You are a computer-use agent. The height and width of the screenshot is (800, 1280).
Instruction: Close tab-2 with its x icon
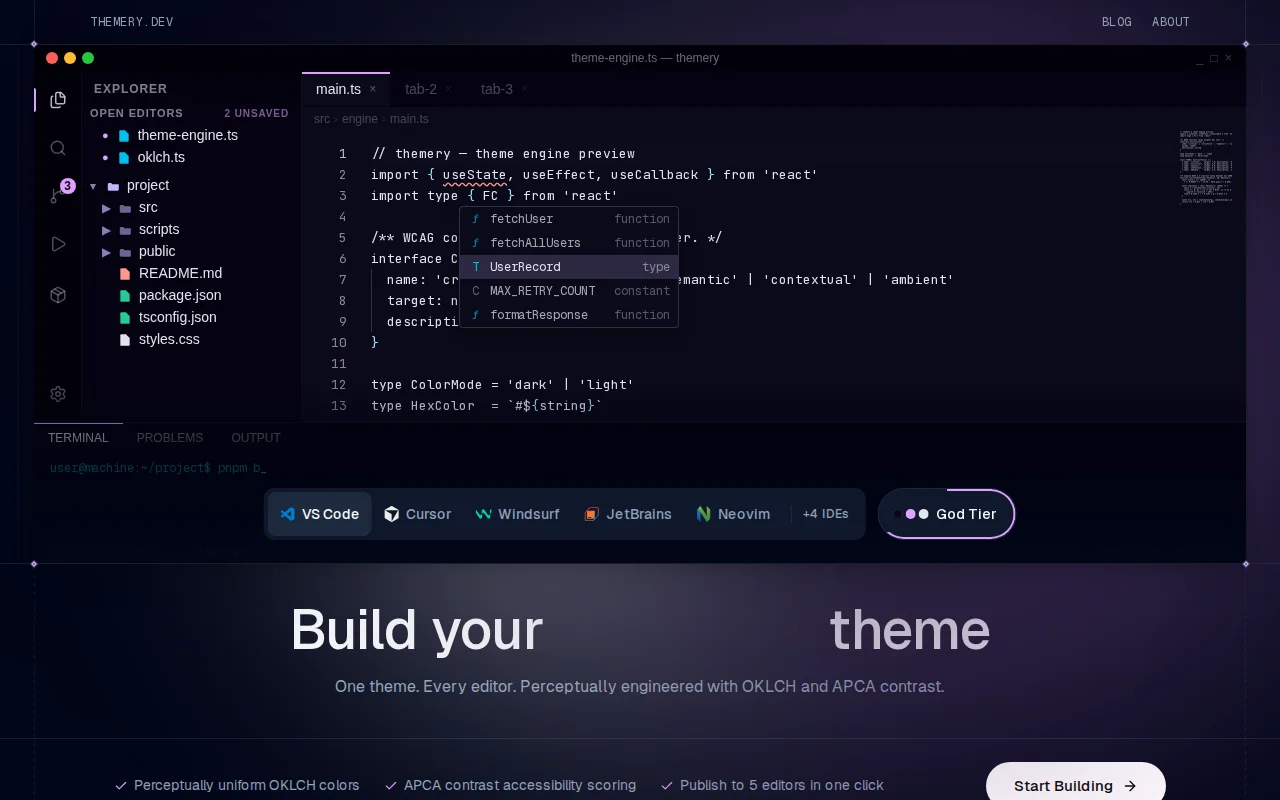(449, 89)
